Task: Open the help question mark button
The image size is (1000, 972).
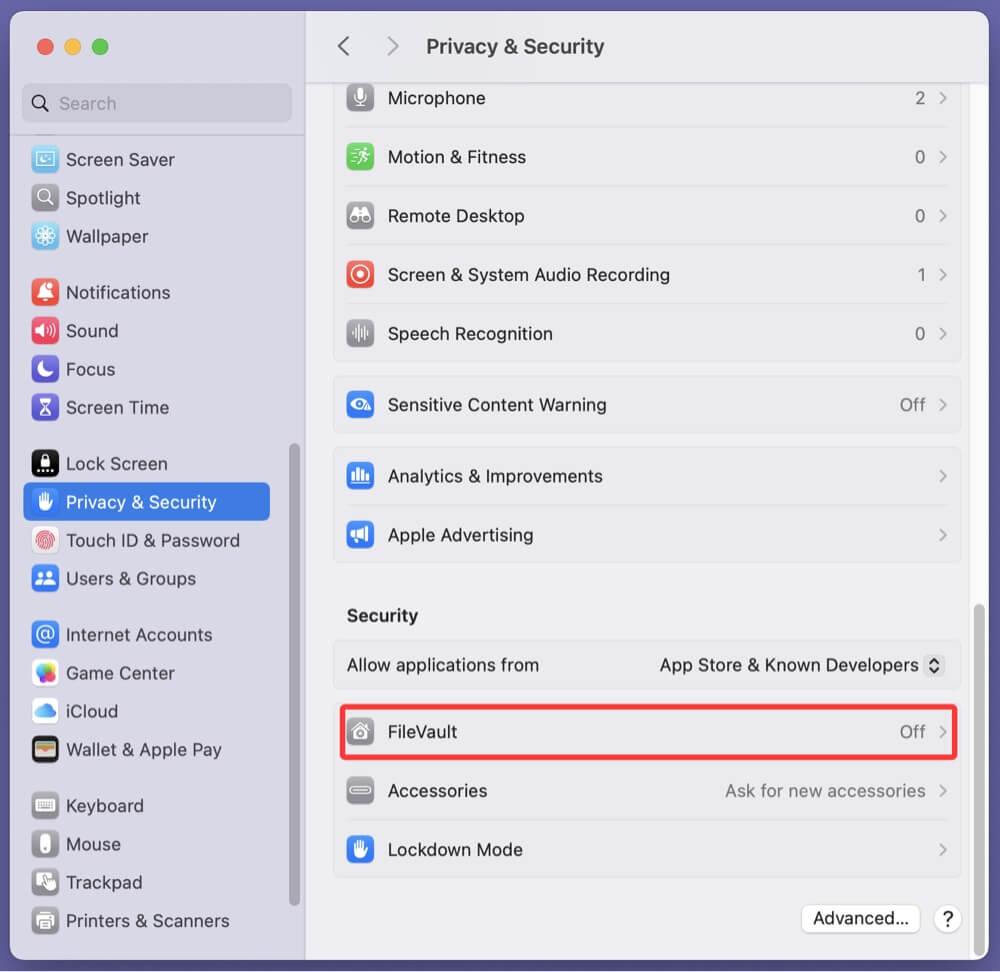Action: pos(946,918)
